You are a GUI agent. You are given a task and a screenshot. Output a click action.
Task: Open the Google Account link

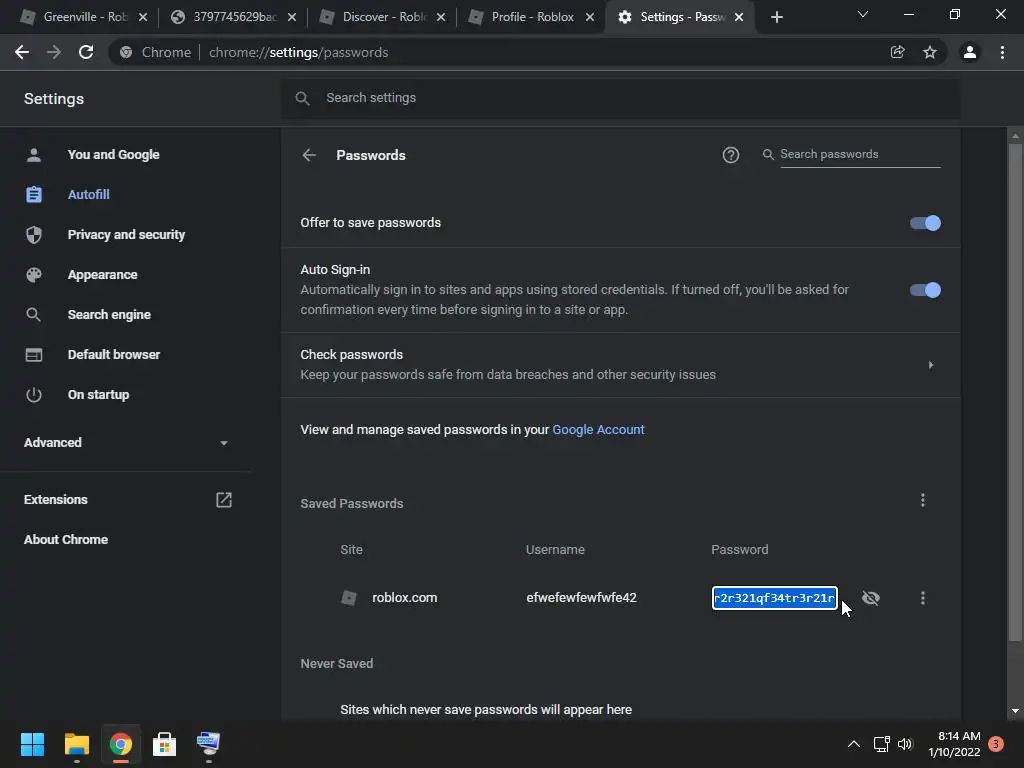pos(598,430)
